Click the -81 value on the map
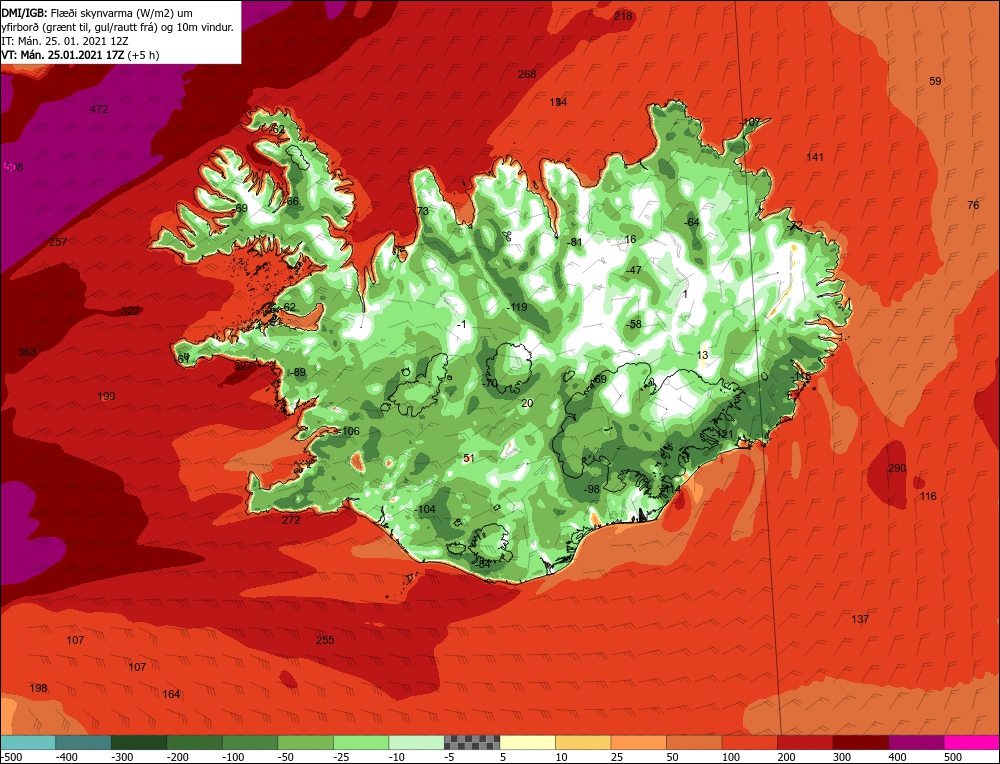The image size is (1000, 764). [x=575, y=242]
